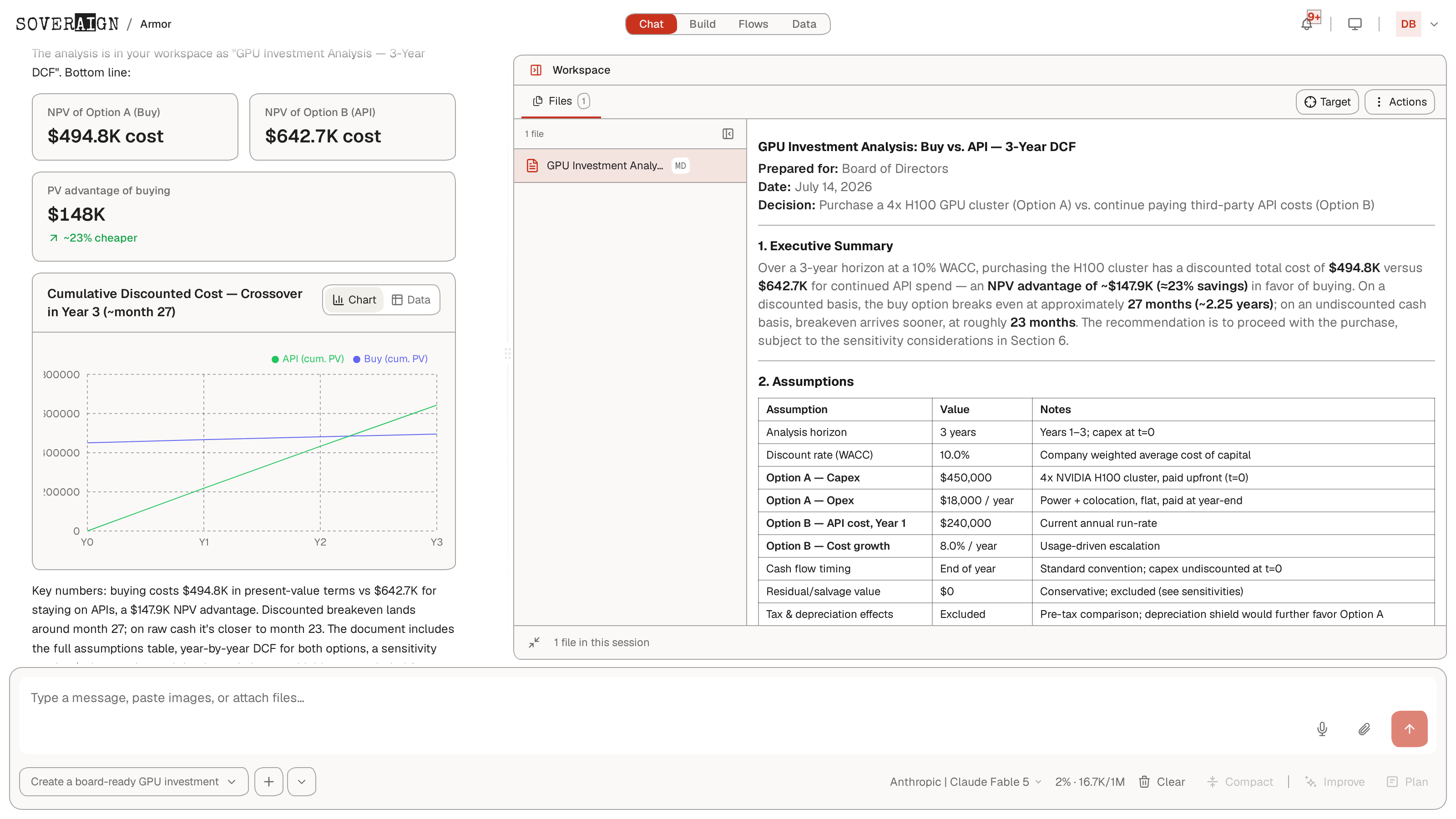Screen dimensions: 1456x819
Task: Send message with the arrow button
Action: tap(1409, 728)
